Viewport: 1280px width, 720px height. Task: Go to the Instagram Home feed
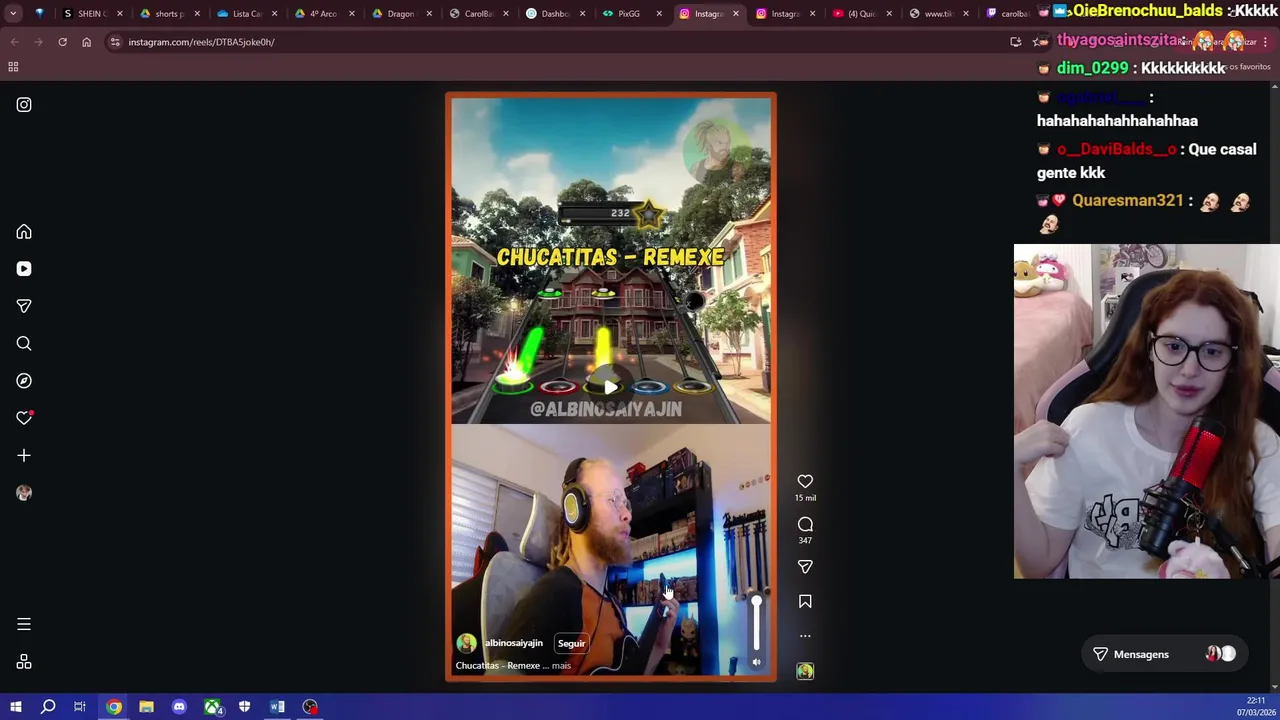(24, 232)
